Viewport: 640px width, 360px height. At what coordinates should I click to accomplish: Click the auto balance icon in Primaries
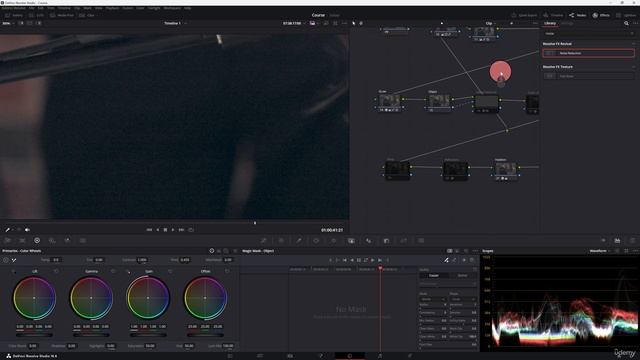pos(6,260)
